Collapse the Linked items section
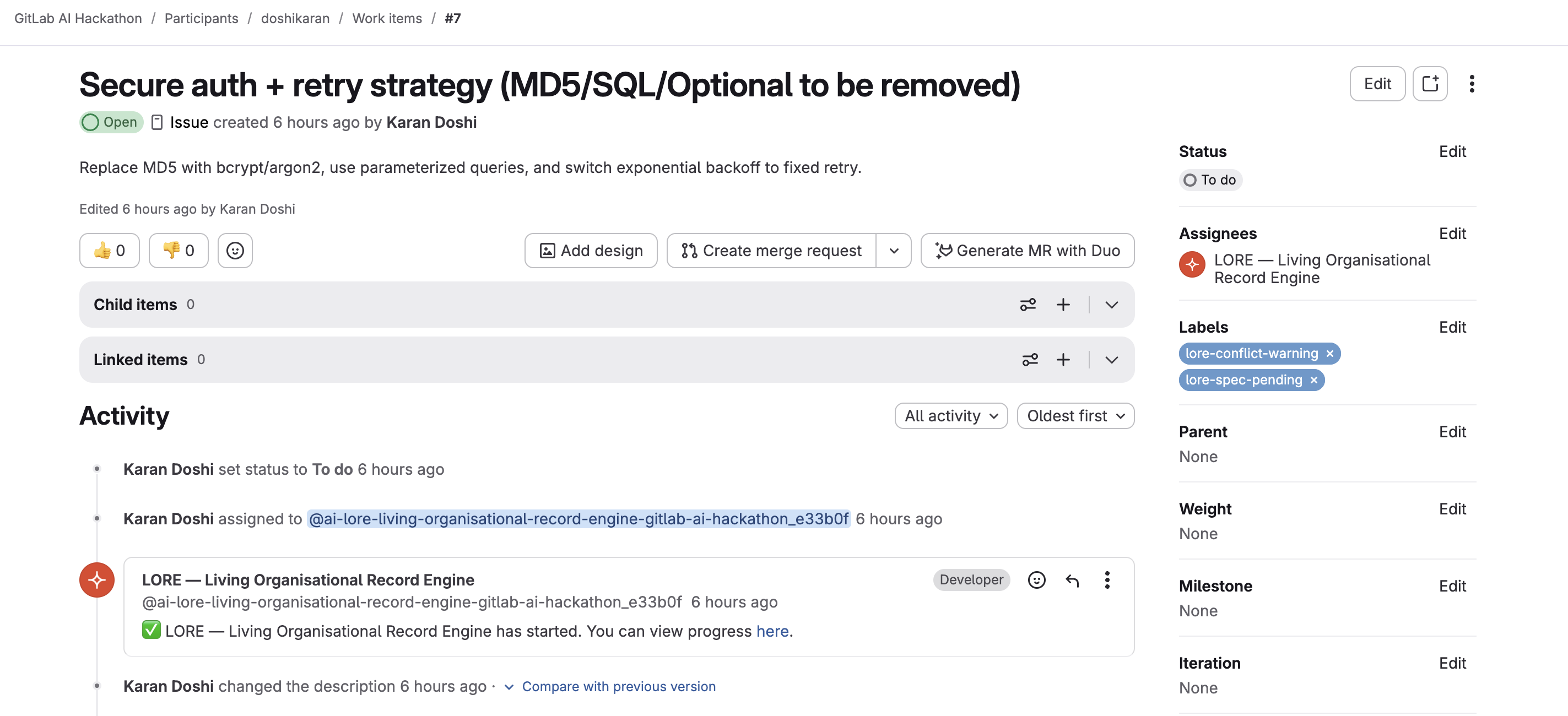Screen dimensions: 1568x716 point(1111,360)
